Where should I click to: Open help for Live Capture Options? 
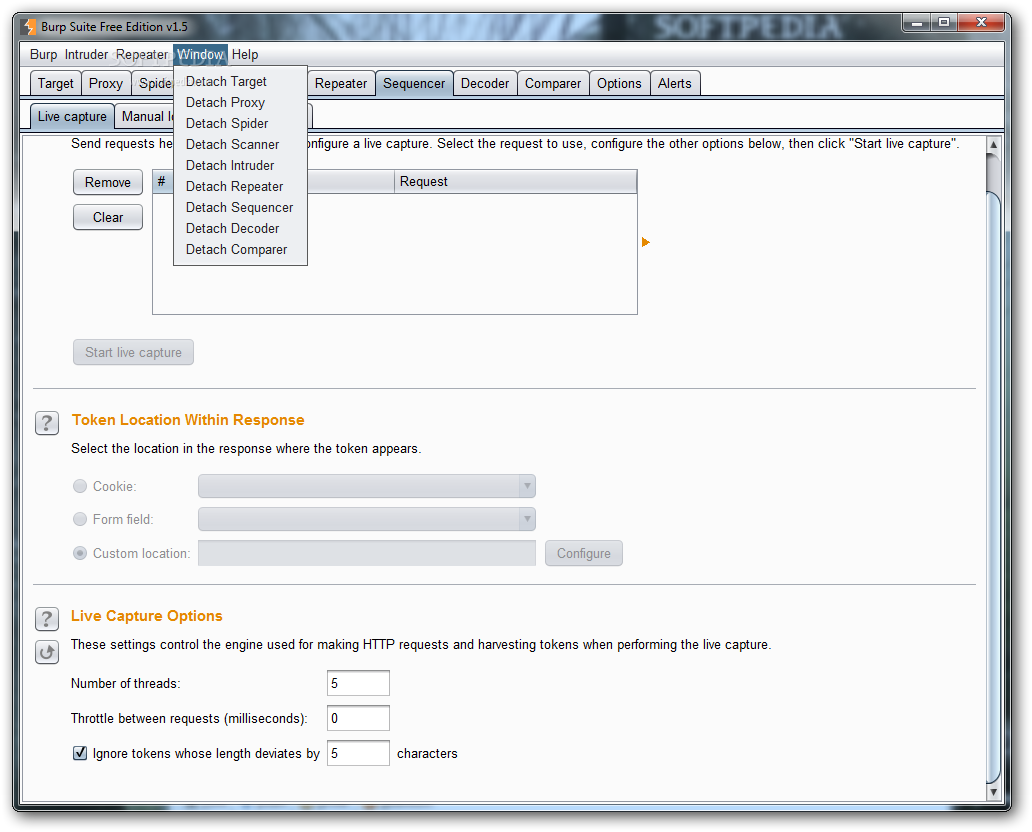[x=47, y=619]
